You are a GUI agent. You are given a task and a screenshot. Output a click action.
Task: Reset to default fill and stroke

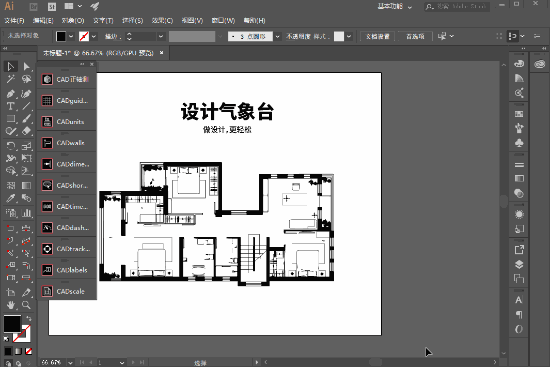(x=6, y=339)
